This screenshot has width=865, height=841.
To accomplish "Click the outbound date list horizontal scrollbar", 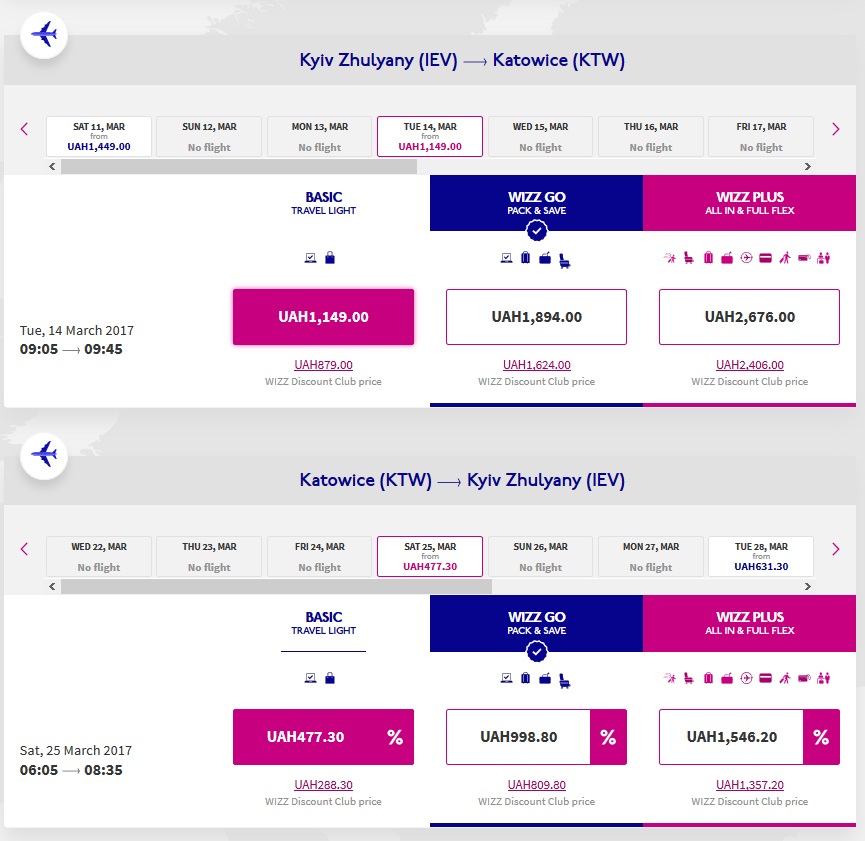I will pos(238,167).
